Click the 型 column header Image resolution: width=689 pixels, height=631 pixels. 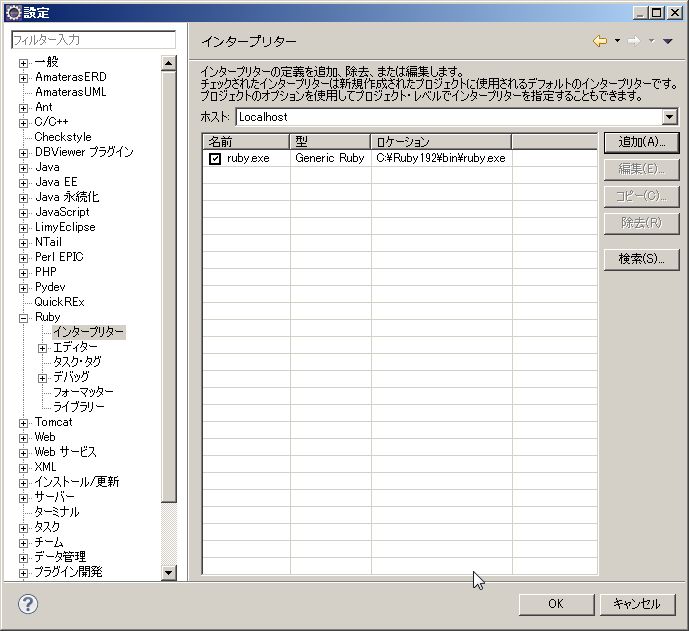(330, 141)
